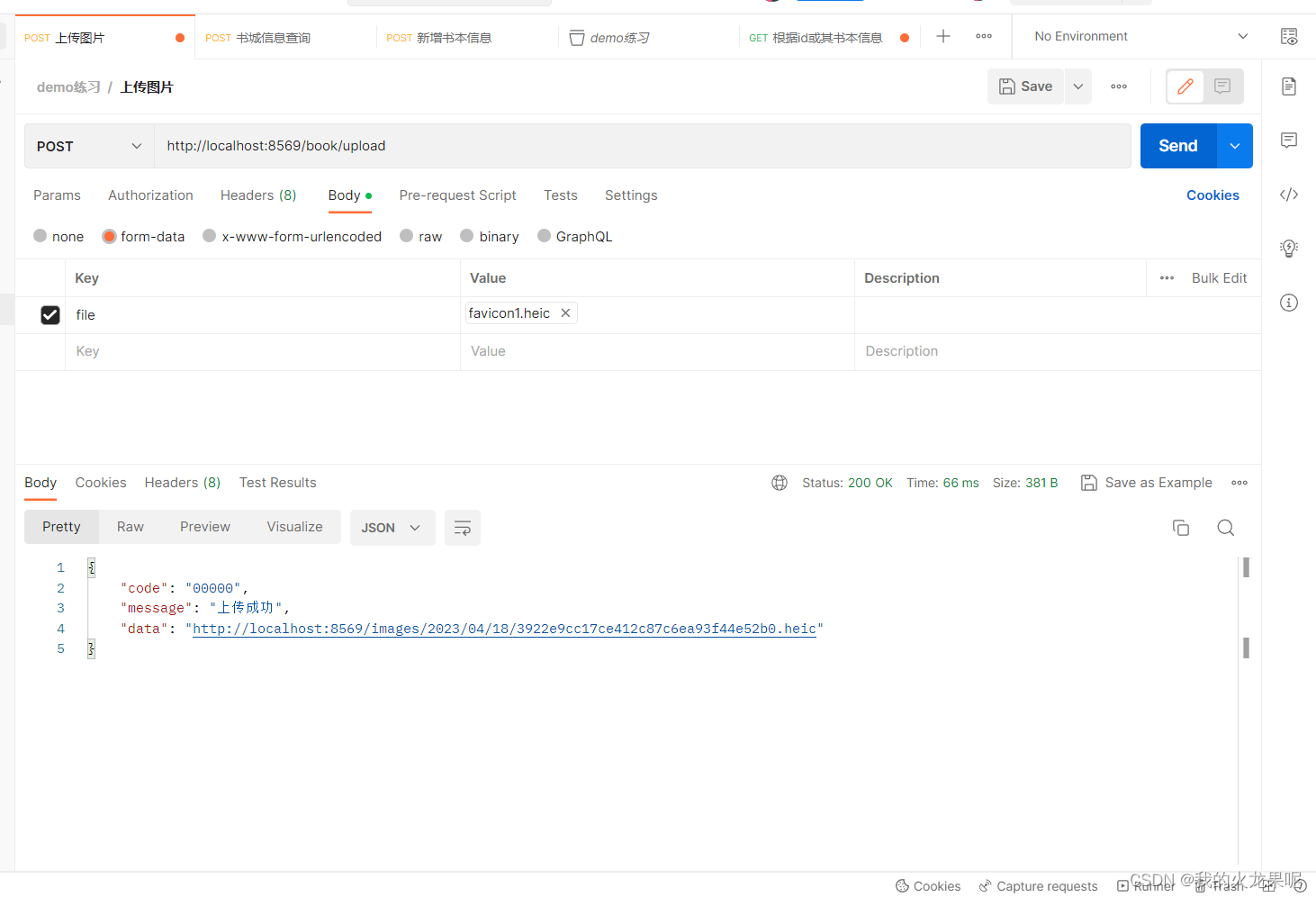Open the related requests lightbulb icon

[x=1289, y=249]
